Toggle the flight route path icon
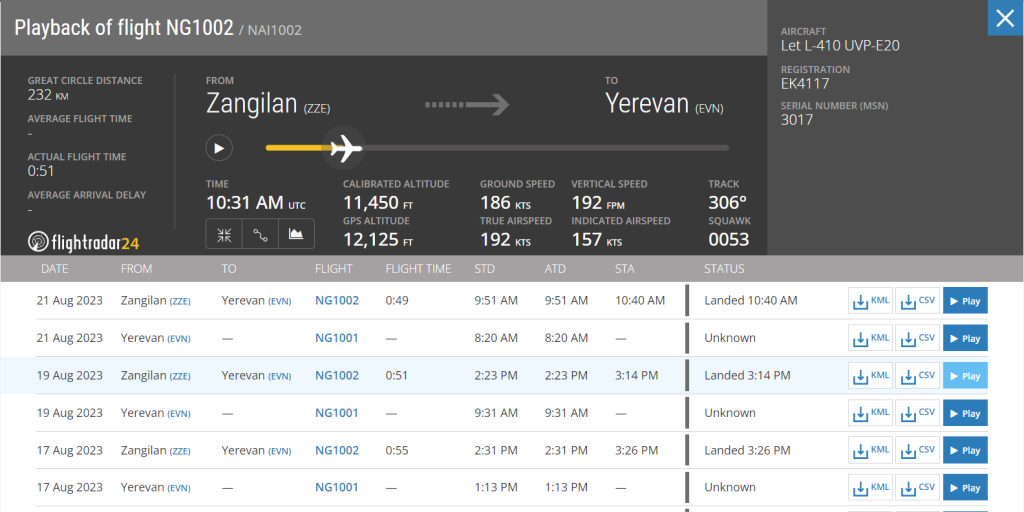The height and width of the screenshot is (512, 1024). pos(260,234)
